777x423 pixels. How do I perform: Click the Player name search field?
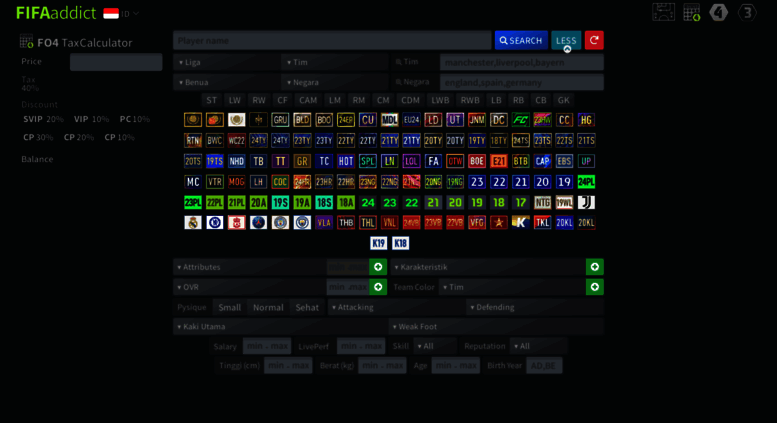pos(332,41)
